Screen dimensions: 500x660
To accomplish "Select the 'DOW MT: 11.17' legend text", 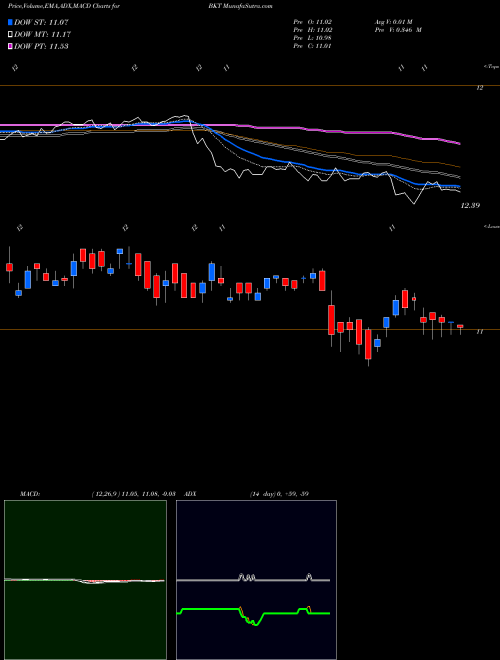I will pyautogui.click(x=43, y=35).
